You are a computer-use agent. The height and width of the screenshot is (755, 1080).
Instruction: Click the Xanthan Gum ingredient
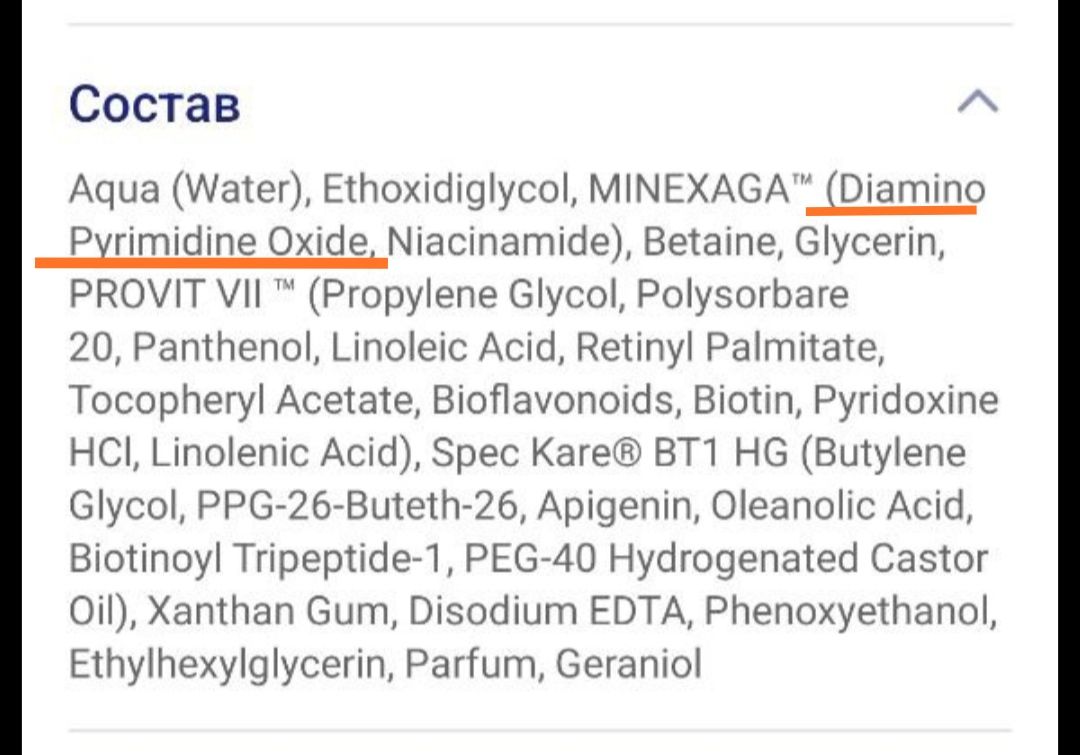point(268,611)
